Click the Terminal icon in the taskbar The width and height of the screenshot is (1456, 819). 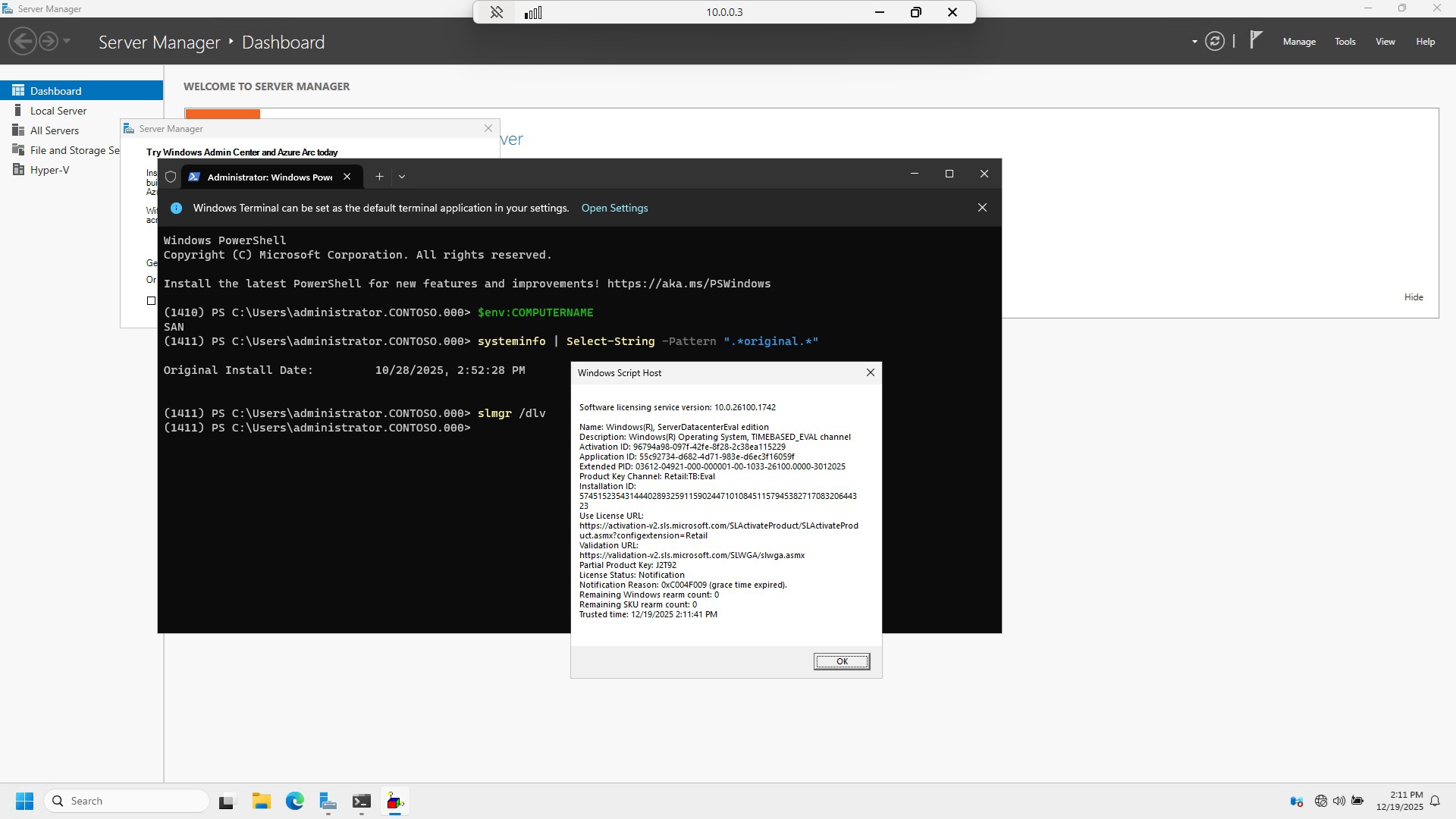point(362,802)
